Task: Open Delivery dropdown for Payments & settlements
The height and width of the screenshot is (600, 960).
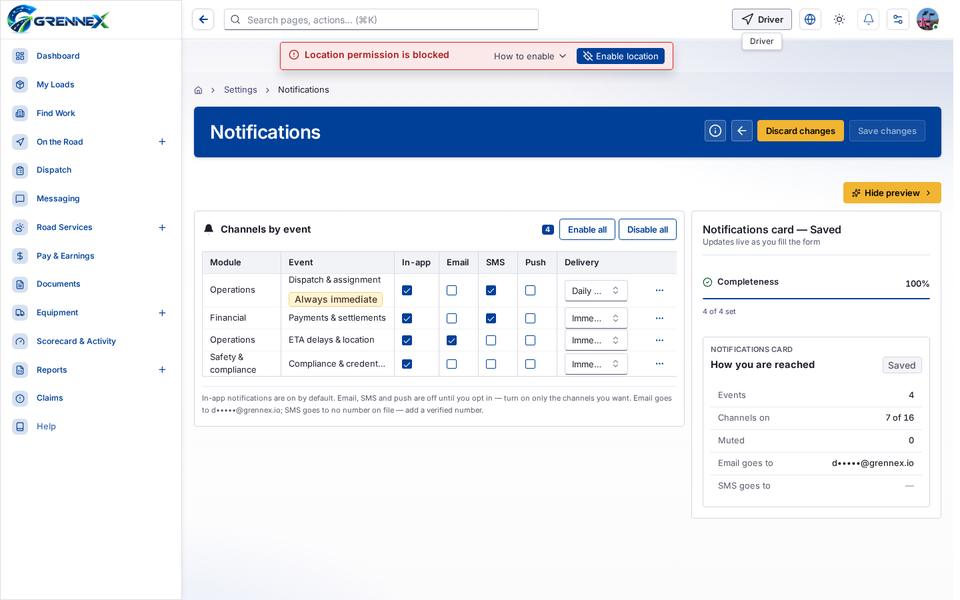Action: click(x=596, y=318)
